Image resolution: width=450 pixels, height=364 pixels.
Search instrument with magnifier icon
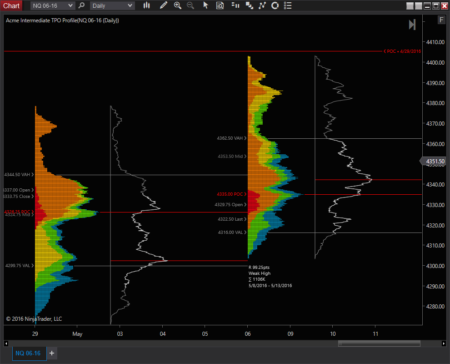(x=81, y=5)
